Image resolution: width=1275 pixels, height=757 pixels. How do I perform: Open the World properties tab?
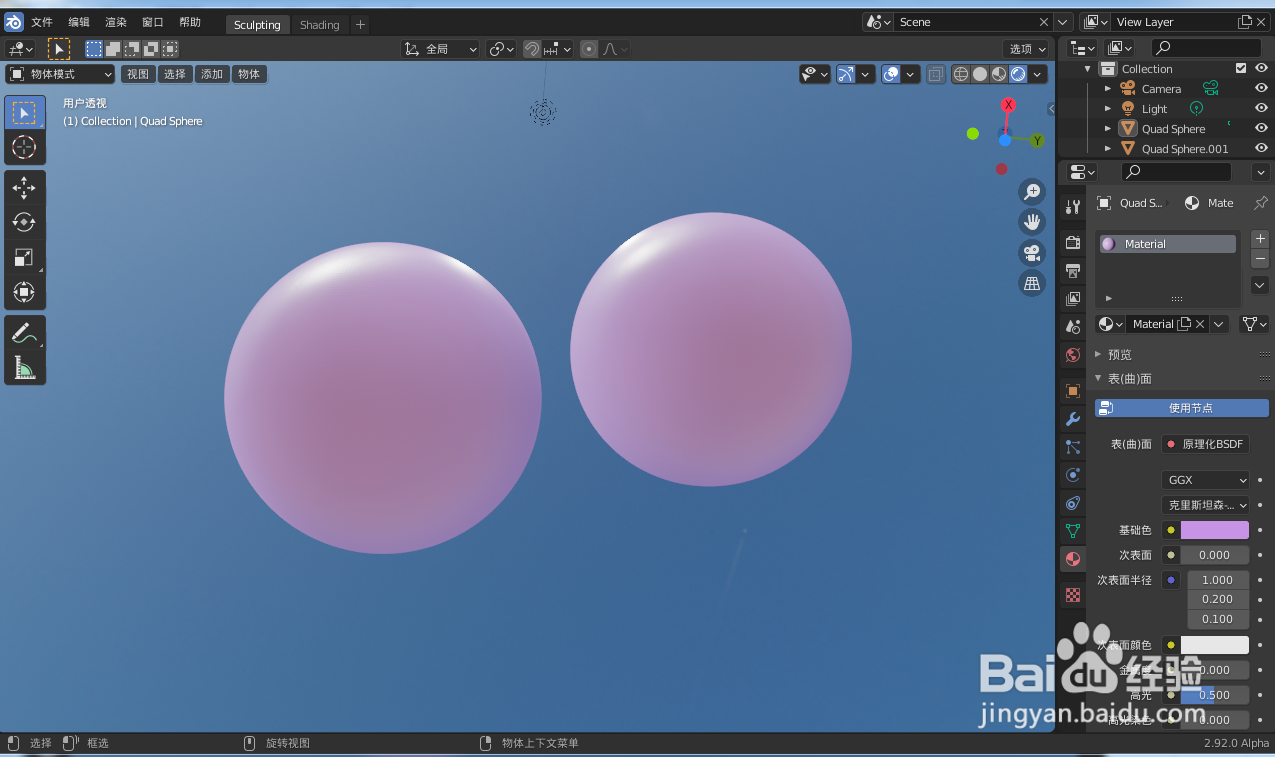(1073, 354)
